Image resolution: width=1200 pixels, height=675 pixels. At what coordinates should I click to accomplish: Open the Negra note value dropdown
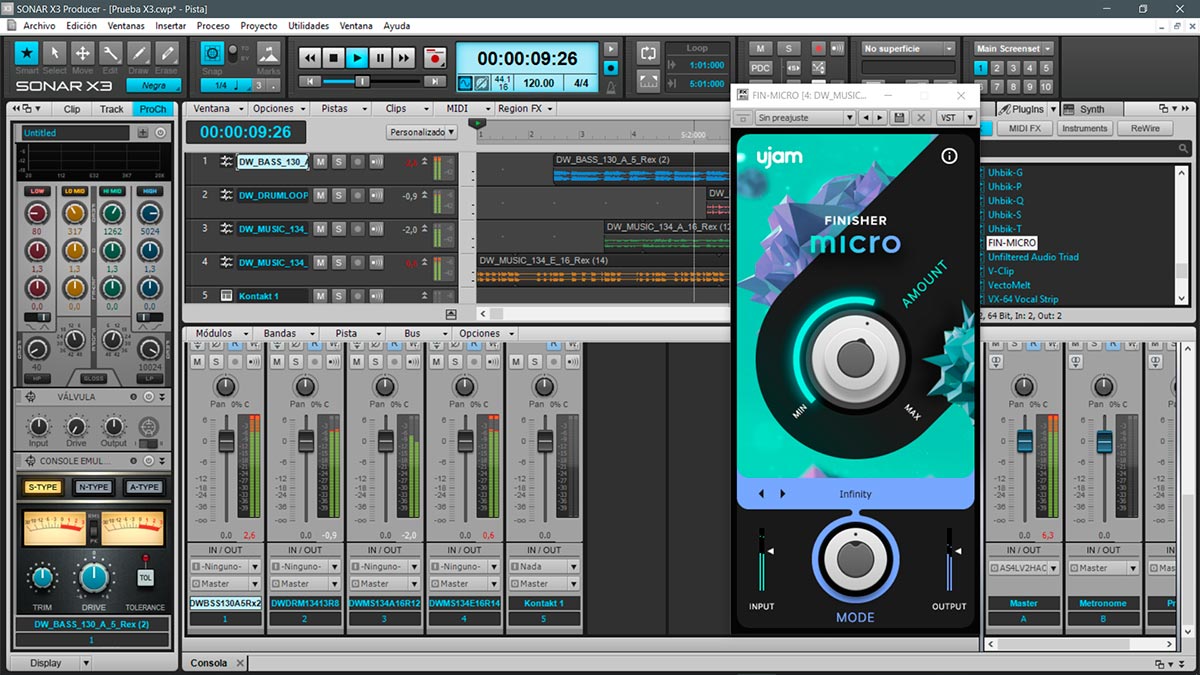point(153,86)
